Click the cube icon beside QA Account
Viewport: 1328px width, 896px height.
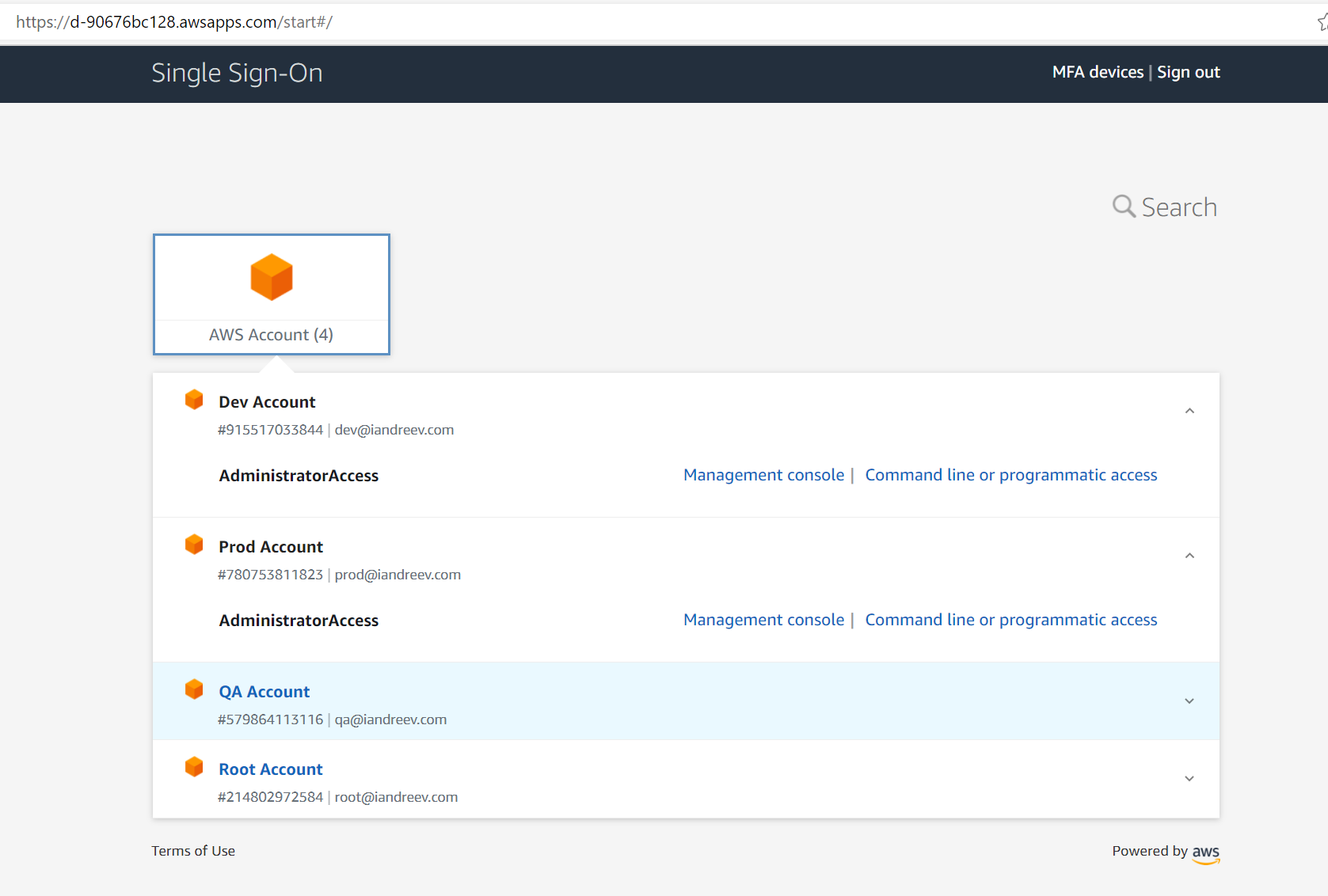194,689
